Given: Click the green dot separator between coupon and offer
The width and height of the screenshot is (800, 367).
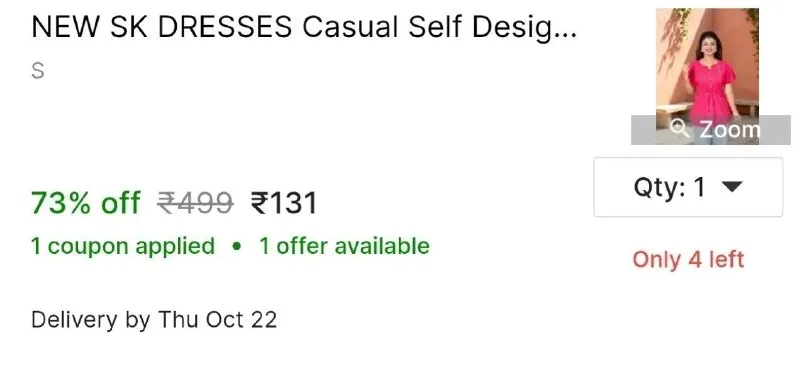Looking at the screenshot, I should 236,247.
